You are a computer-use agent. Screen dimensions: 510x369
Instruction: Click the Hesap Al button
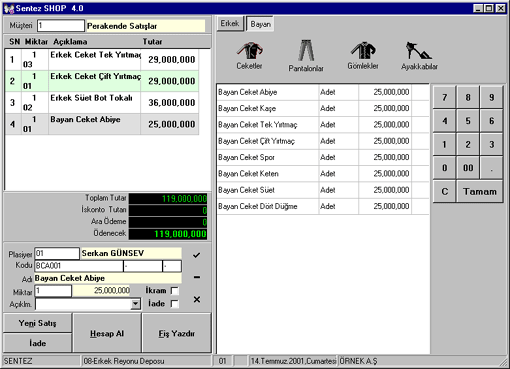107,333
